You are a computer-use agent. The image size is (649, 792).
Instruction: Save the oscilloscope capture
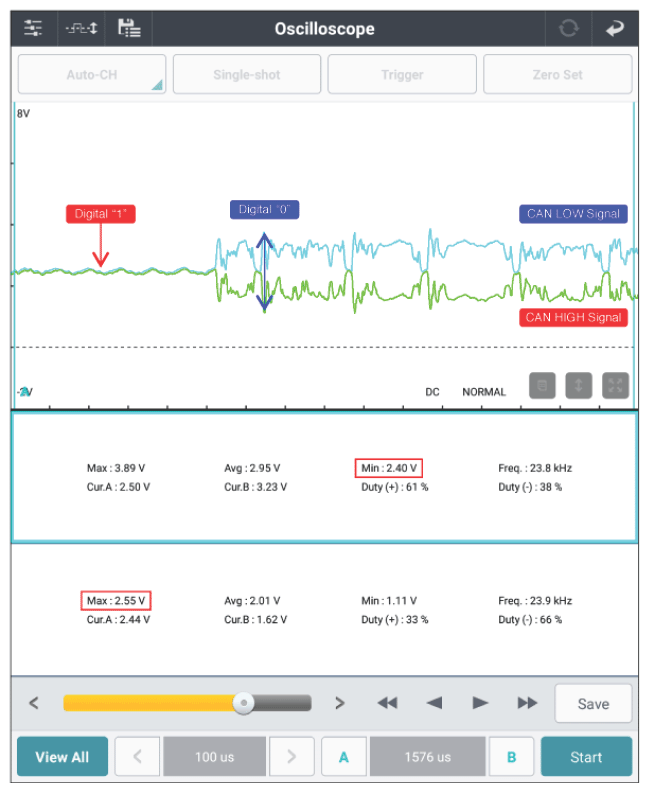coord(593,704)
